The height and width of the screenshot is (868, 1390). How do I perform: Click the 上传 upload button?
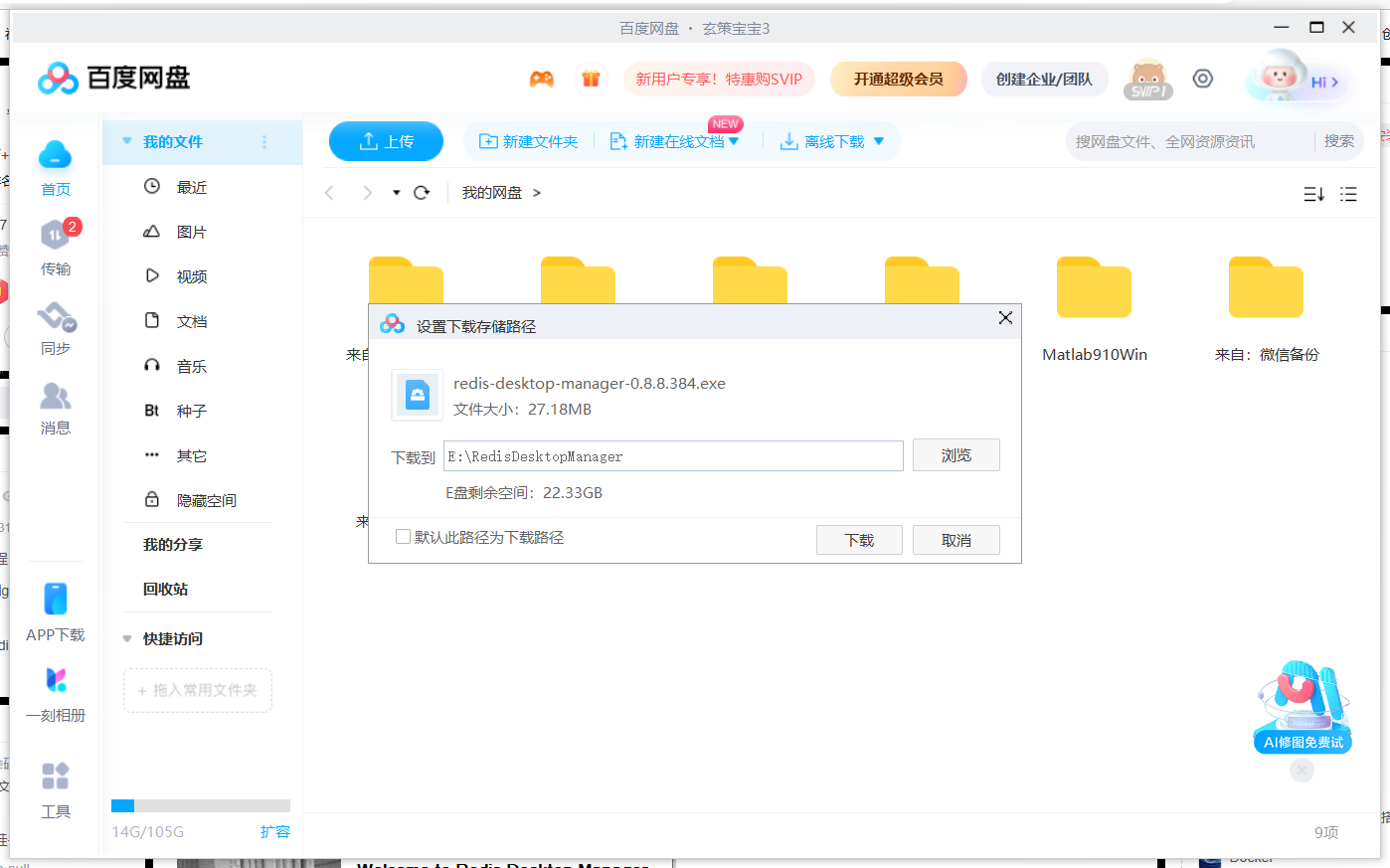tap(386, 141)
